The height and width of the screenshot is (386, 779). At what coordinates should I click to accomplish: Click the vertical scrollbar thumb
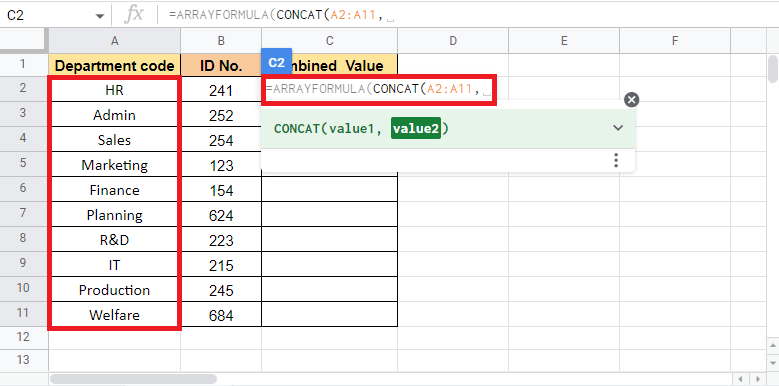[x=773, y=69]
